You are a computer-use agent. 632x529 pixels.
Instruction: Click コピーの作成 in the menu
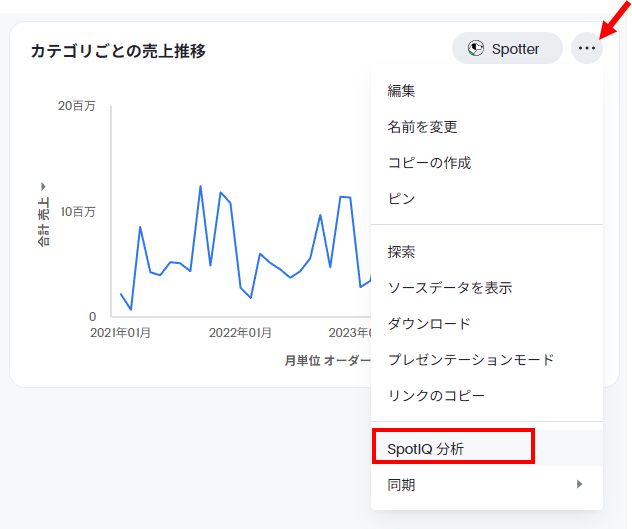pos(429,163)
